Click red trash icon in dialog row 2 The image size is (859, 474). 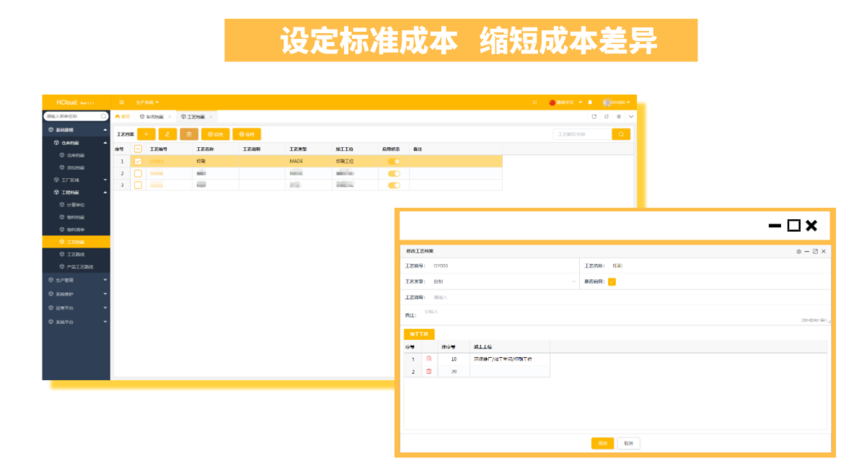[x=429, y=371]
